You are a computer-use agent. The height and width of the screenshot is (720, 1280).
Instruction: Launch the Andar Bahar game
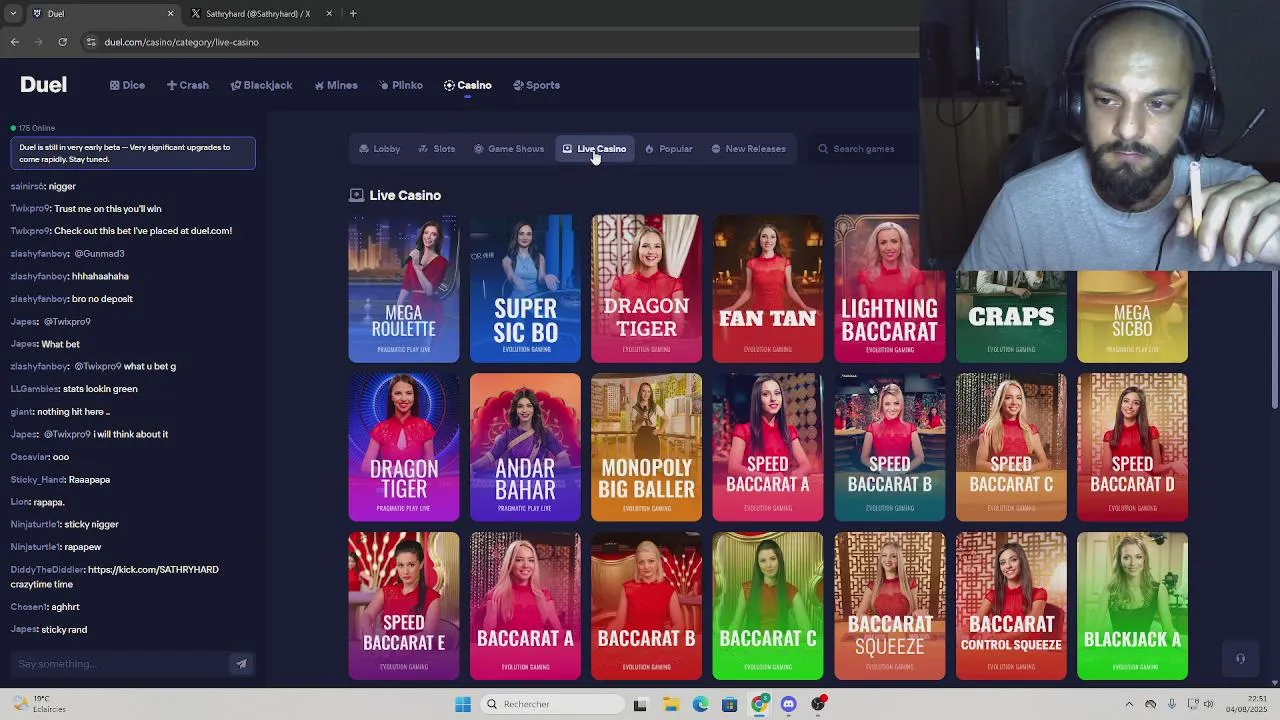(525, 447)
